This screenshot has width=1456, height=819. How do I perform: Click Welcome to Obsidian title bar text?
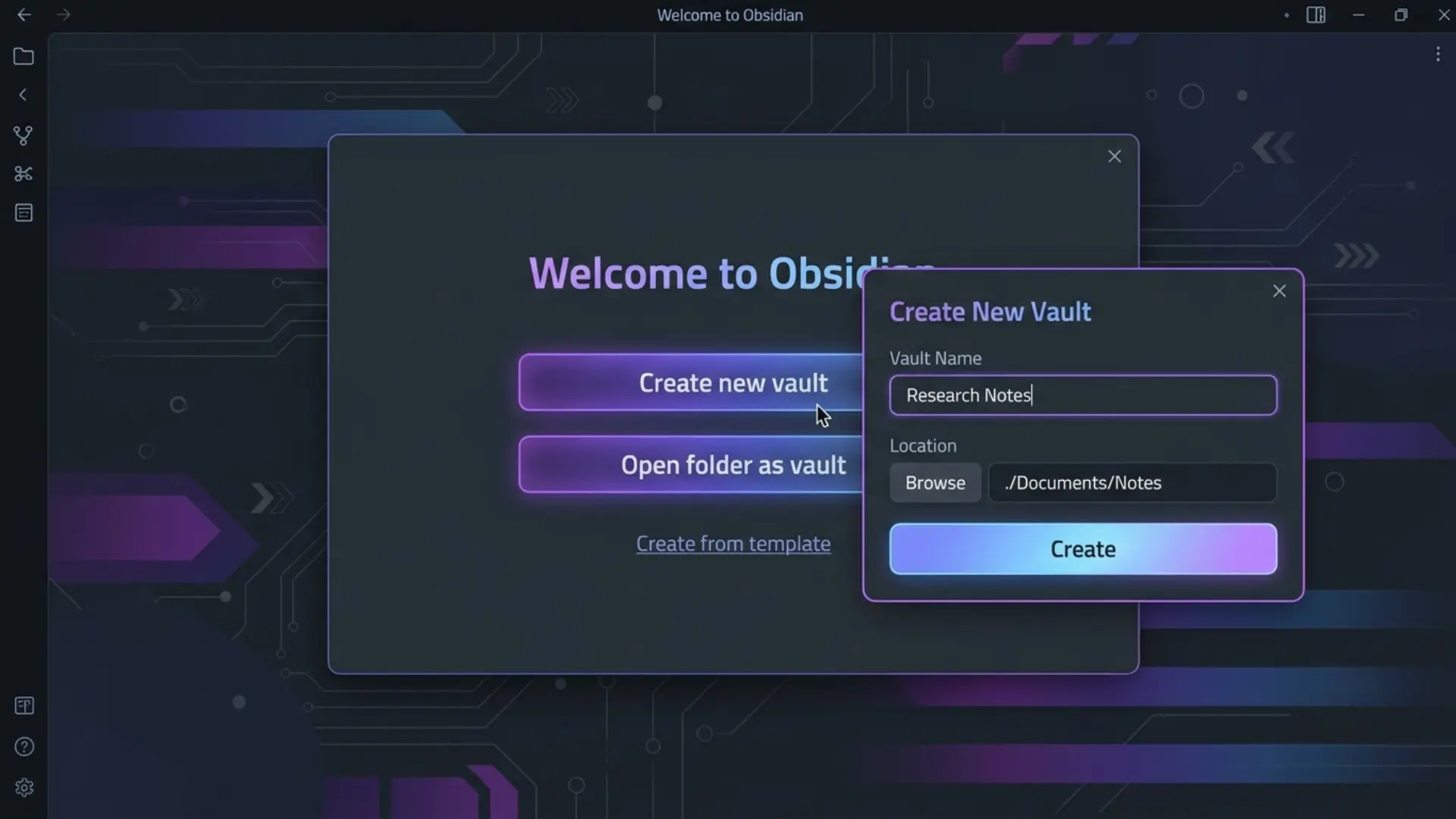pos(730,15)
